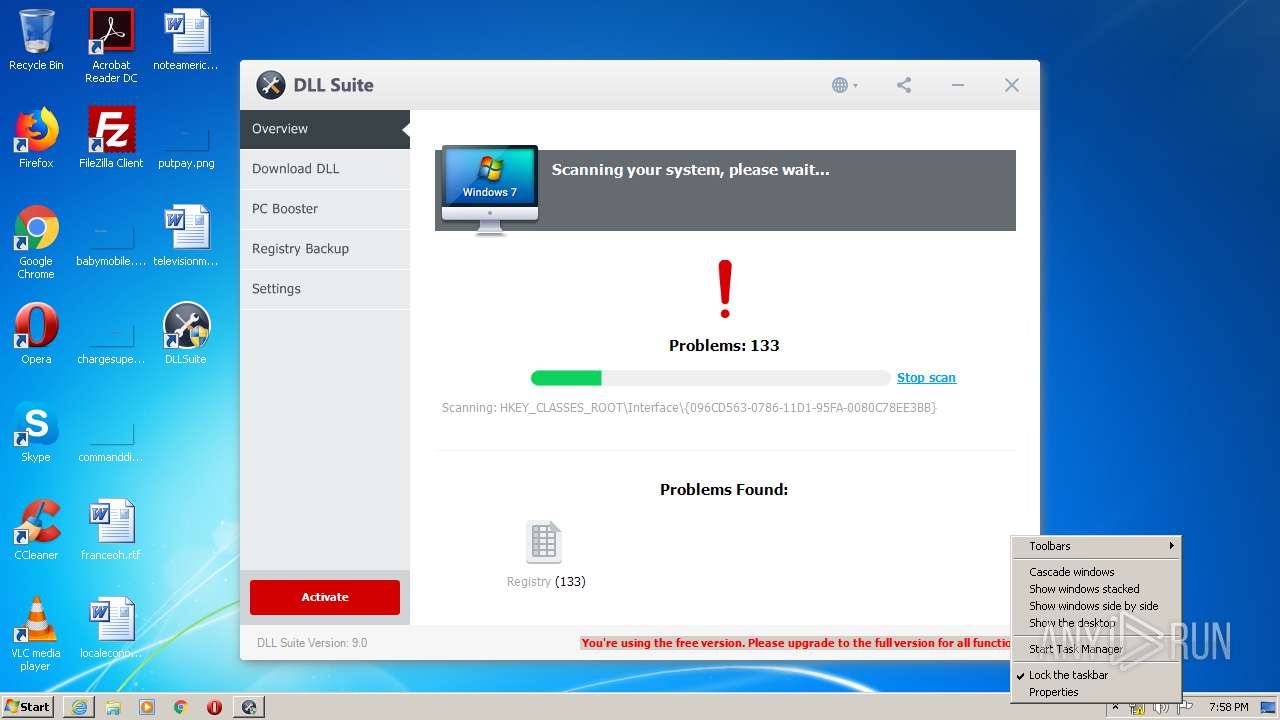Click the red Activate button
Image resolution: width=1280 pixels, height=720 pixels.
tap(325, 597)
